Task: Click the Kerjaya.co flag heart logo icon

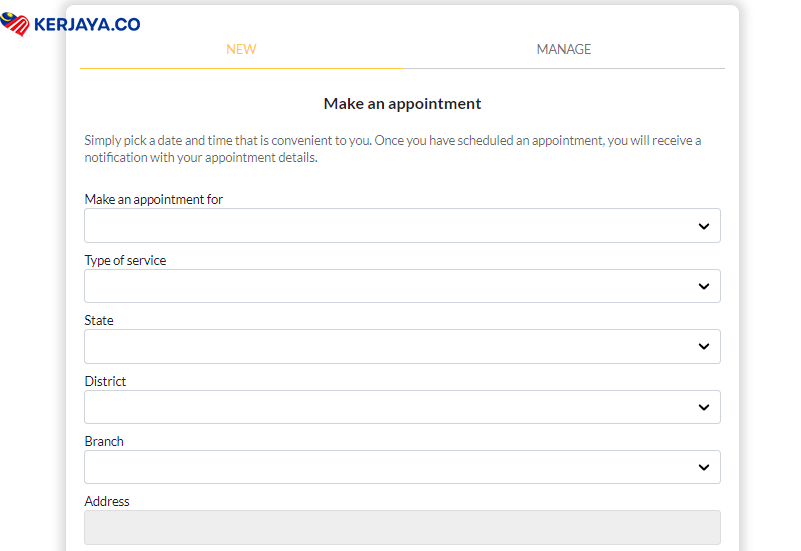Action: click(x=16, y=24)
